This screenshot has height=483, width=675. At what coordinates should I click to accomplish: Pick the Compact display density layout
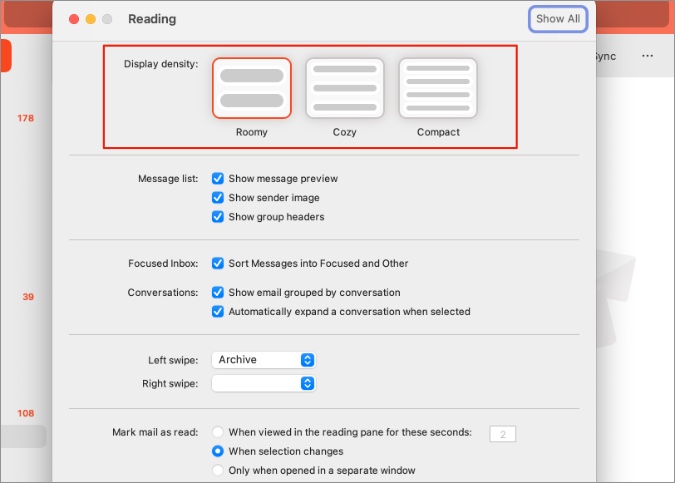point(438,88)
